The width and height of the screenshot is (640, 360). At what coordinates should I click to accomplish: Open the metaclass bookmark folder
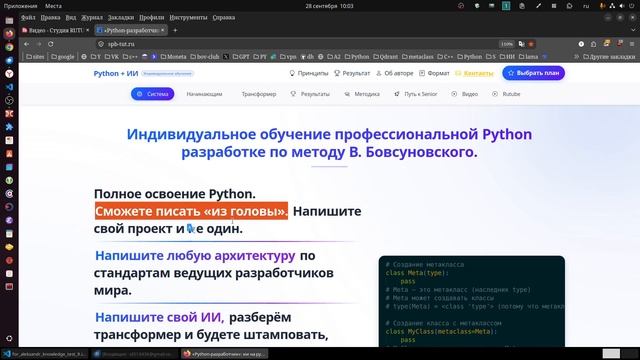pos(418,57)
